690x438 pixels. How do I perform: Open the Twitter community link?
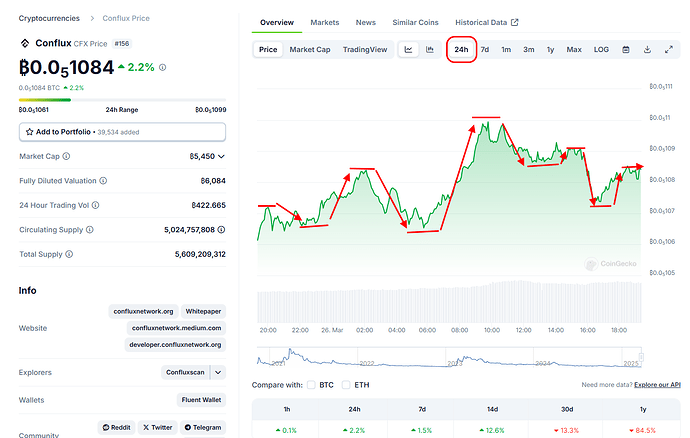(x=158, y=427)
